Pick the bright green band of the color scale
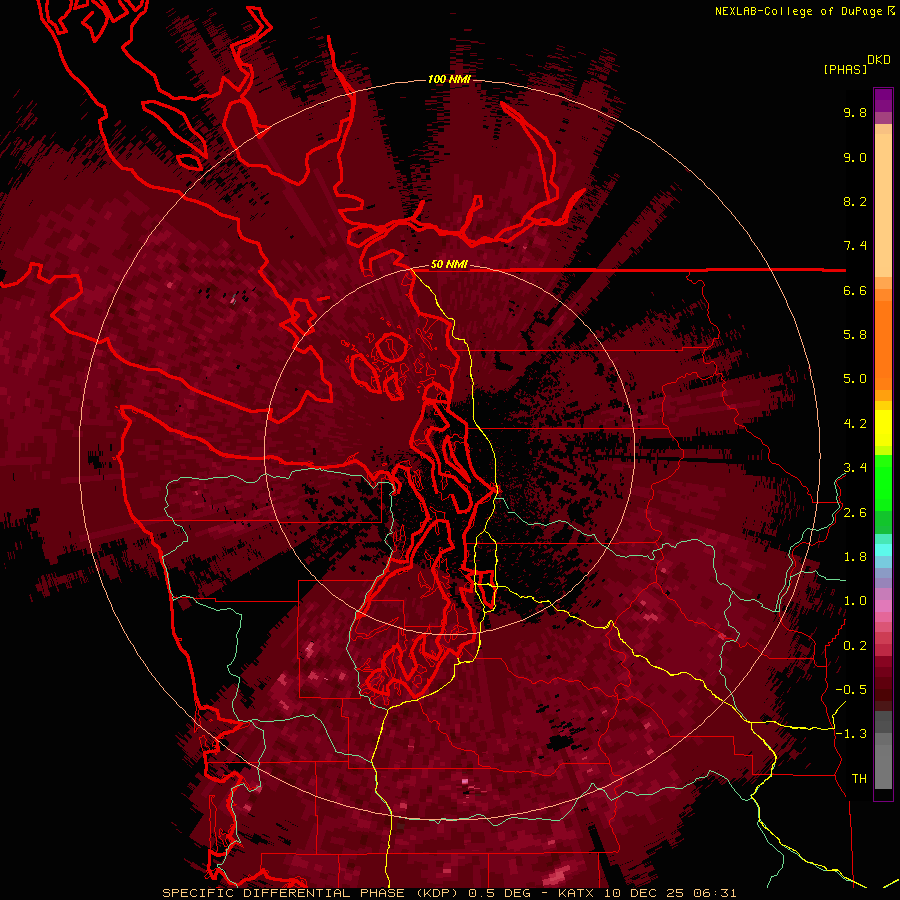The width and height of the screenshot is (900, 900). pos(883,484)
